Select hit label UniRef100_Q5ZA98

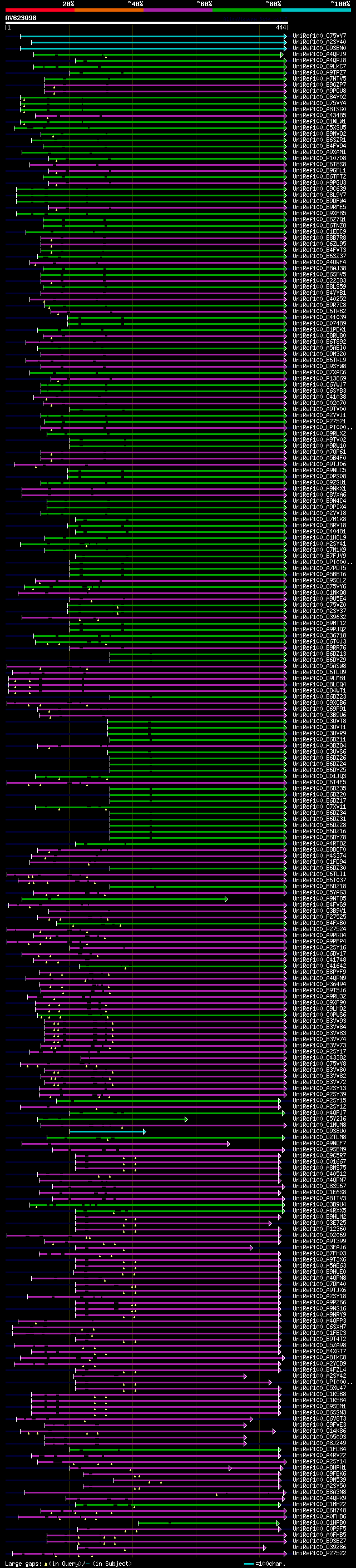click(319, 1345)
